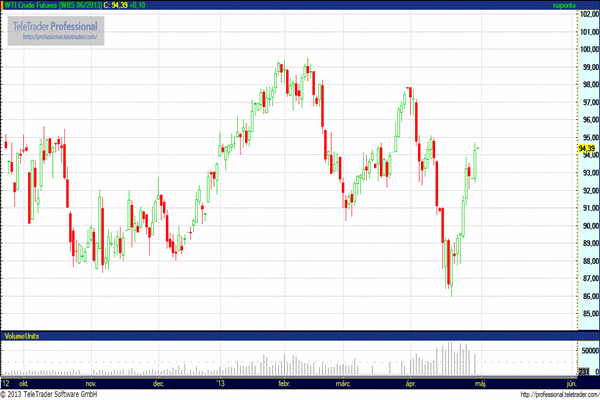Select the 'jún.' label on time axis
The height and width of the screenshot is (400, 600).
570,382
